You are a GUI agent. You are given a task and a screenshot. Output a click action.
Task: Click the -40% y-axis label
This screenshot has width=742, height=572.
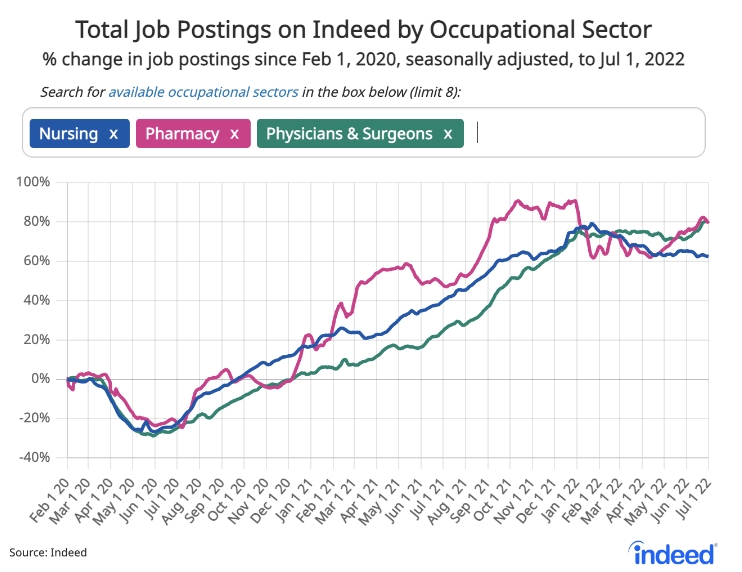(x=34, y=457)
